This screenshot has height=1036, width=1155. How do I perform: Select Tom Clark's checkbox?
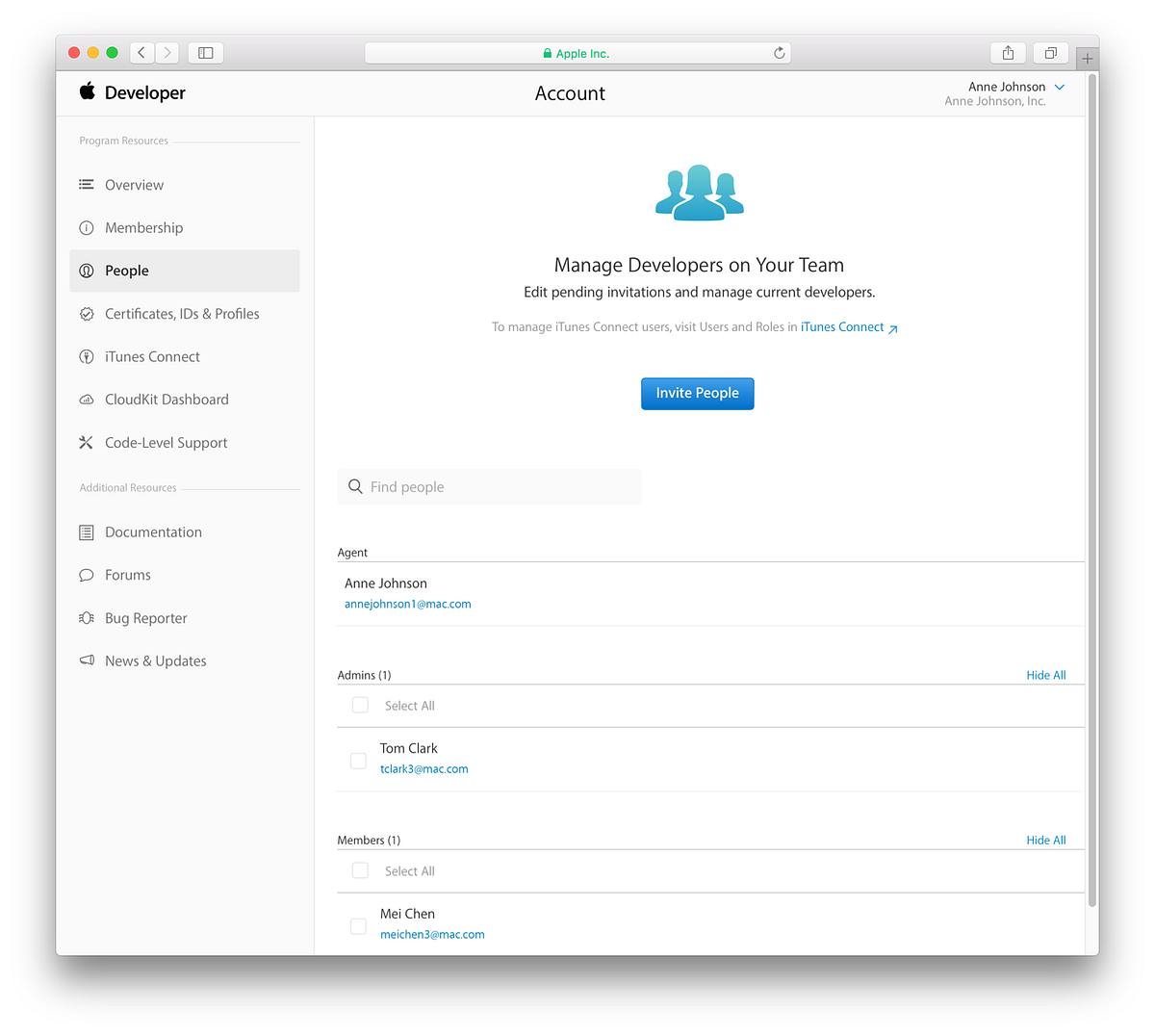click(x=358, y=760)
